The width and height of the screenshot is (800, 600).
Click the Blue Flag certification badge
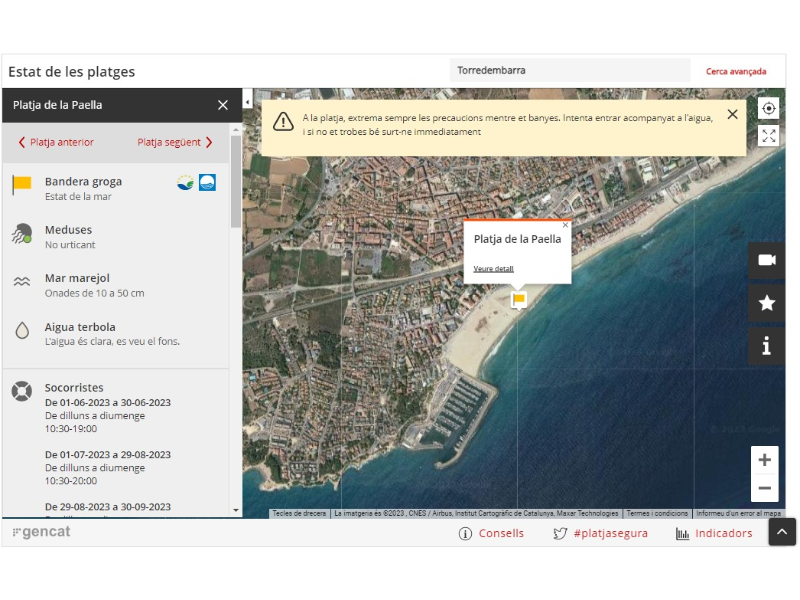pos(207,182)
